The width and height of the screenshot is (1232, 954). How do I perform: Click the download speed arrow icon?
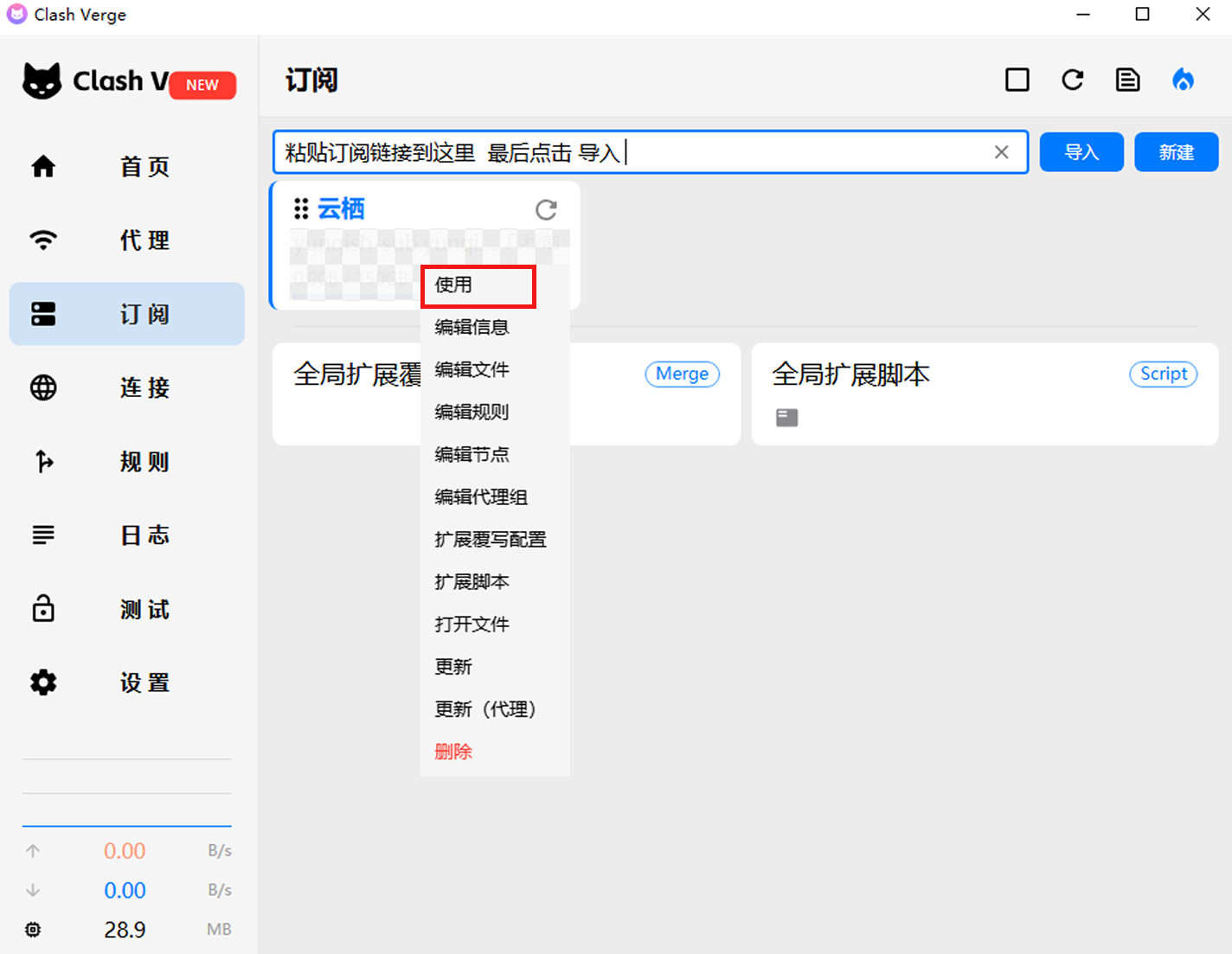[x=33, y=890]
